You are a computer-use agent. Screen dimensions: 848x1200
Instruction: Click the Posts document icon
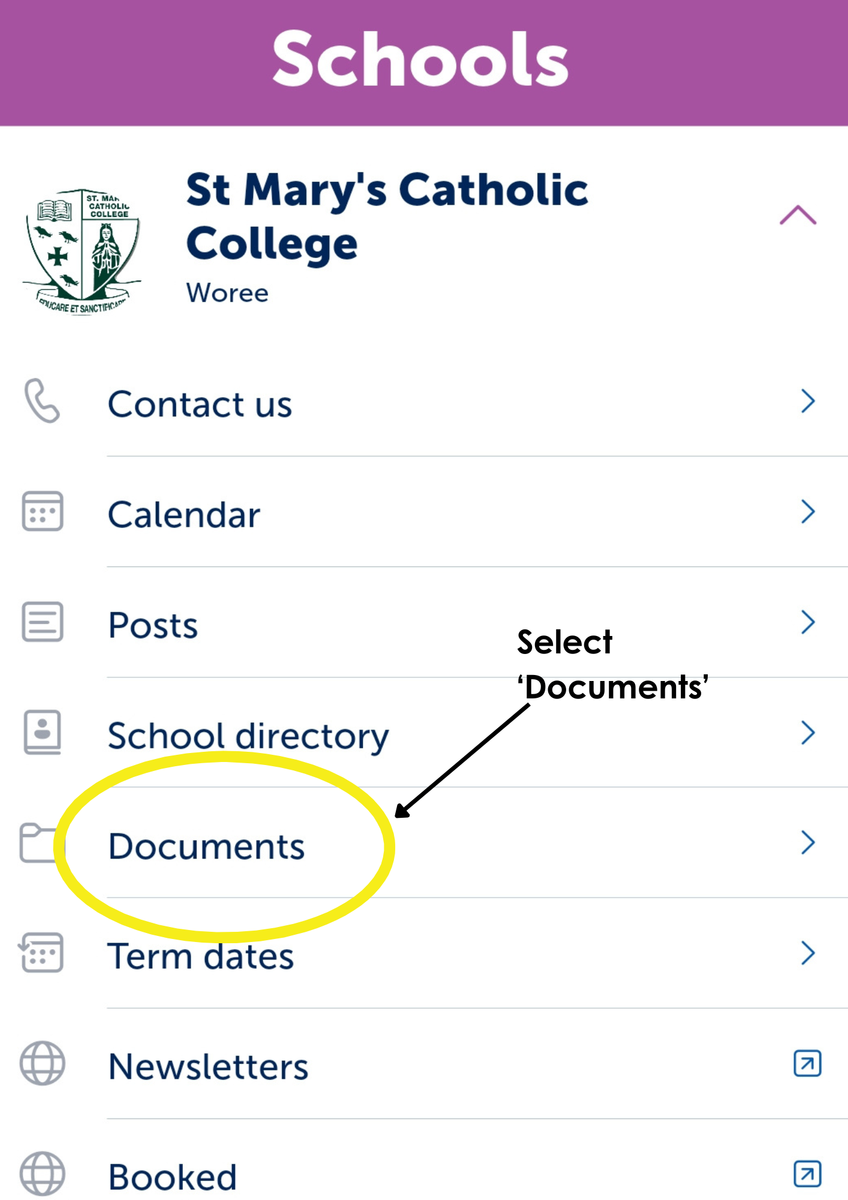42,623
